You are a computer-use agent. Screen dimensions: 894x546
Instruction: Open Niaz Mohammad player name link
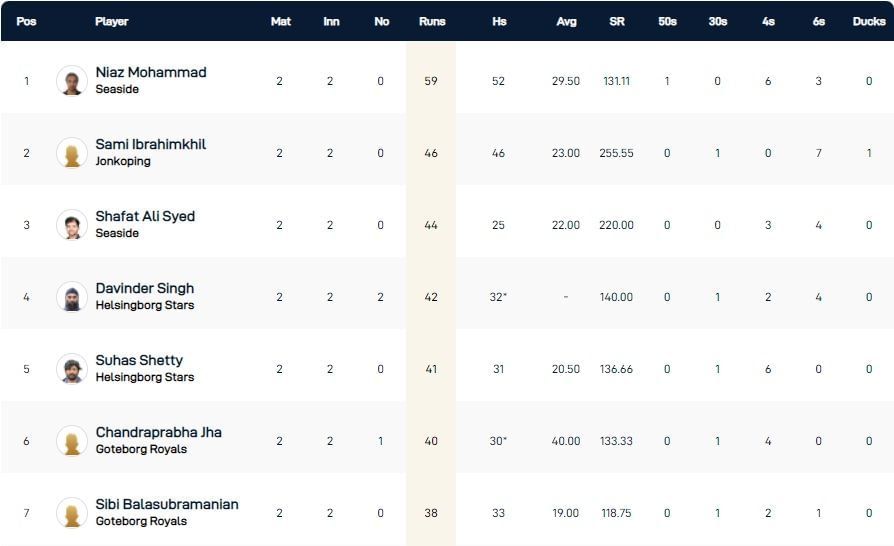(151, 73)
